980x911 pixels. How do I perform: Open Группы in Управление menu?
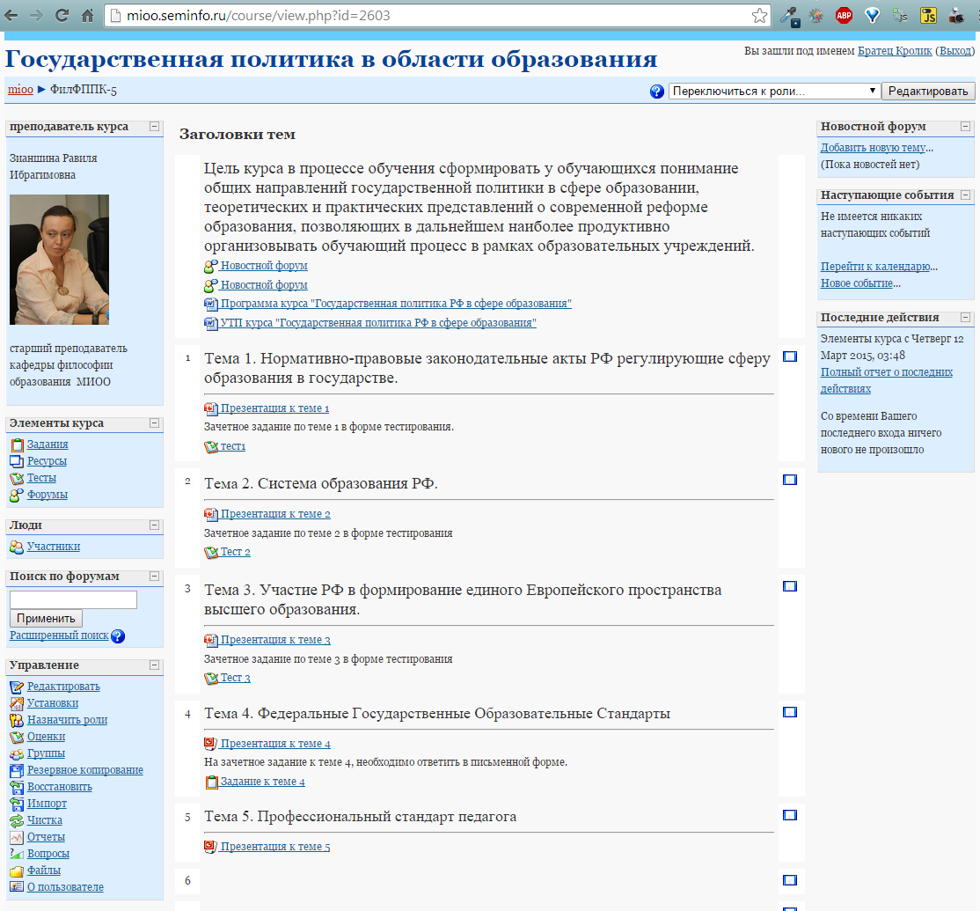[46, 754]
